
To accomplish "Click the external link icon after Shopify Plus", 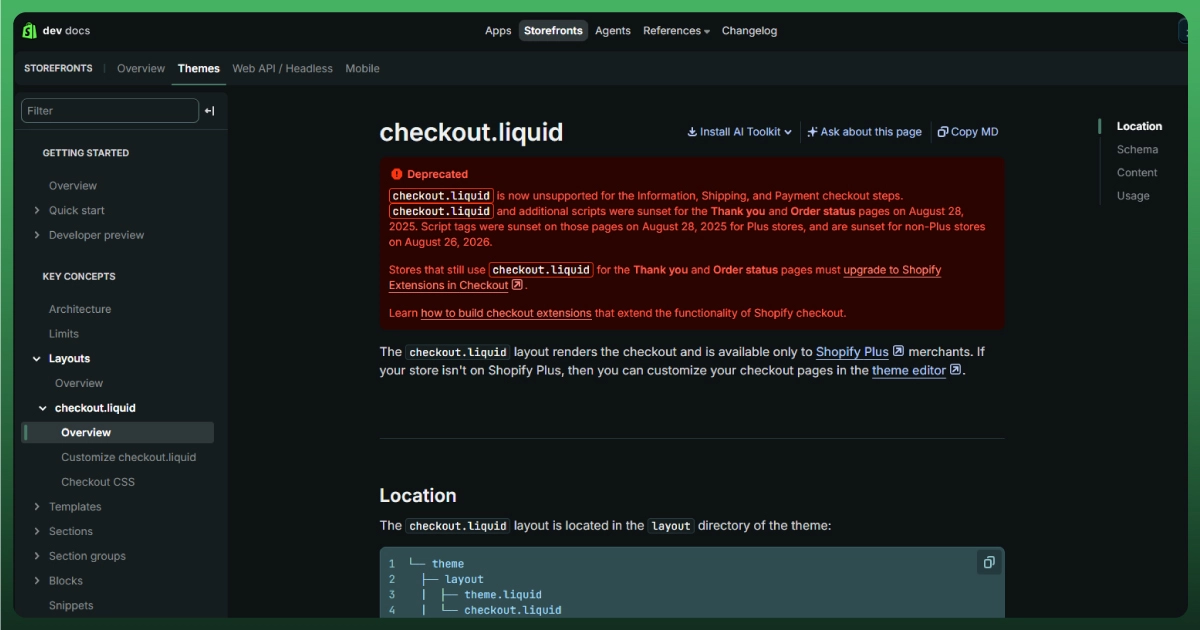I will click(x=898, y=351).
